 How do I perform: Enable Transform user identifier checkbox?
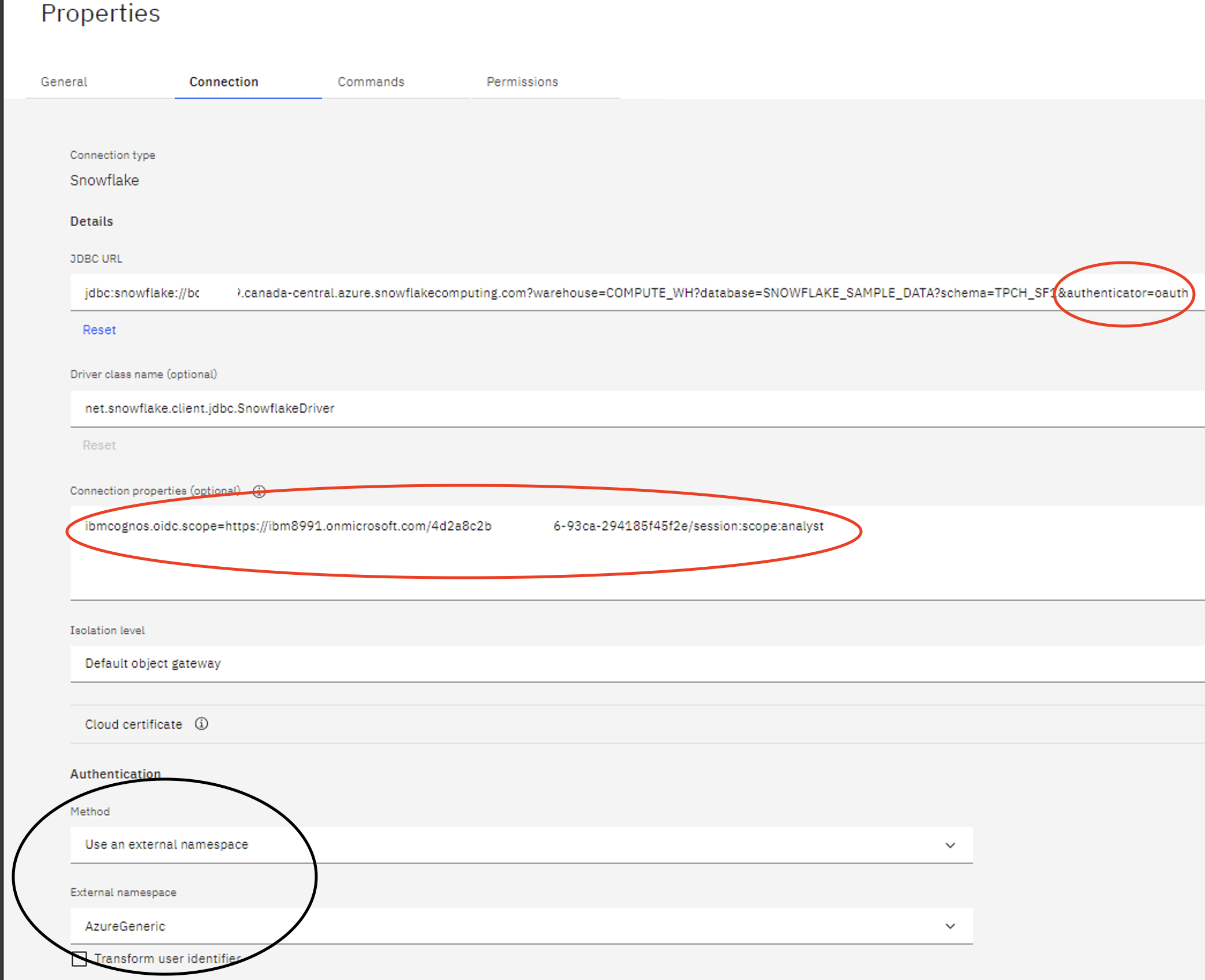coord(79,959)
